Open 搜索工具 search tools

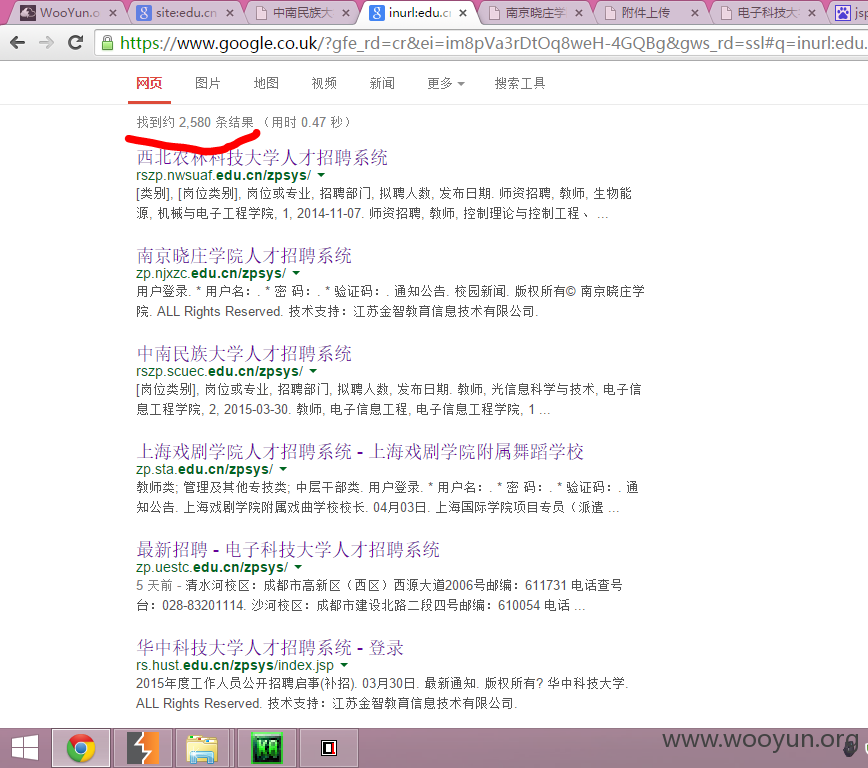pyautogui.click(x=520, y=83)
